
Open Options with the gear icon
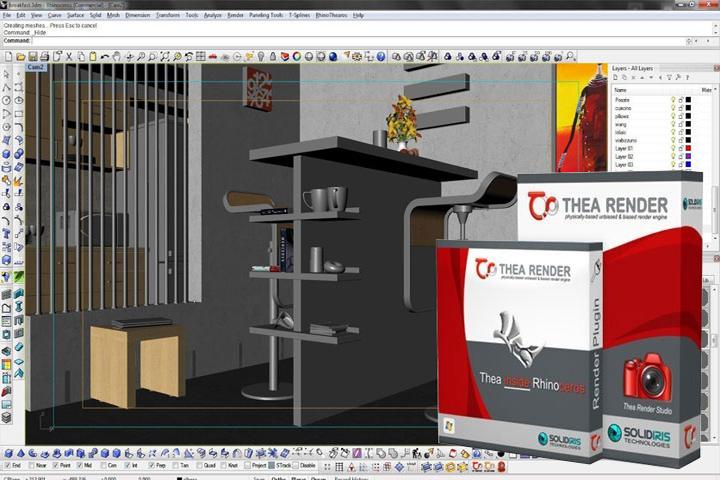tap(357, 56)
